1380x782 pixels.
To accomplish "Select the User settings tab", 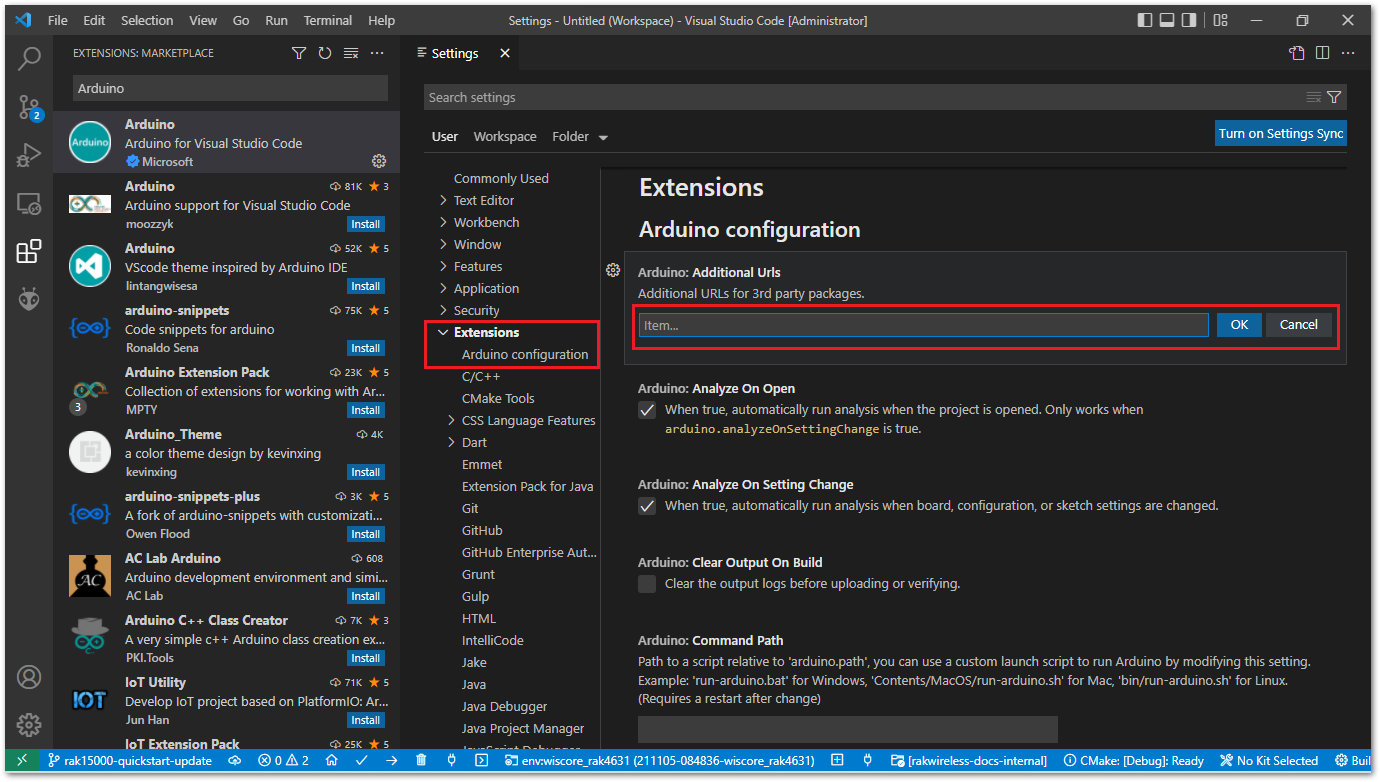I will (x=445, y=137).
